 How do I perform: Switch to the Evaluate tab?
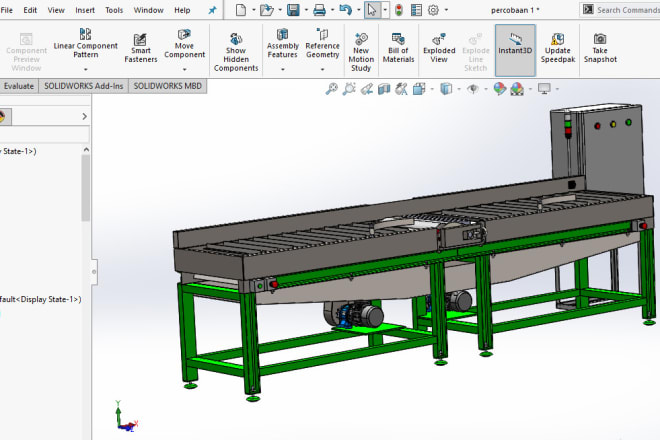click(x=19, y=86)
